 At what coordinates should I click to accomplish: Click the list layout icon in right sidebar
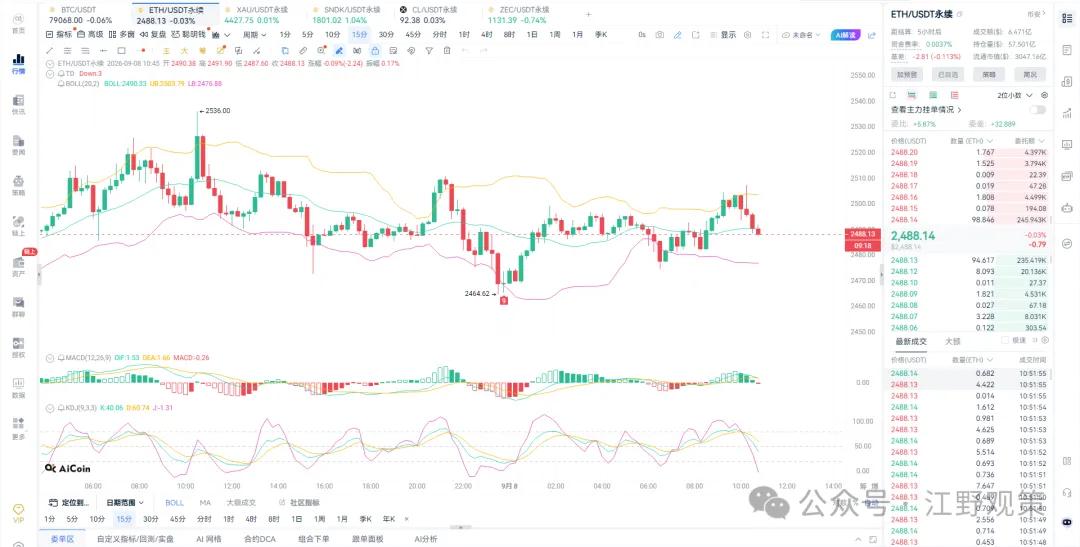pos(1067,19)
